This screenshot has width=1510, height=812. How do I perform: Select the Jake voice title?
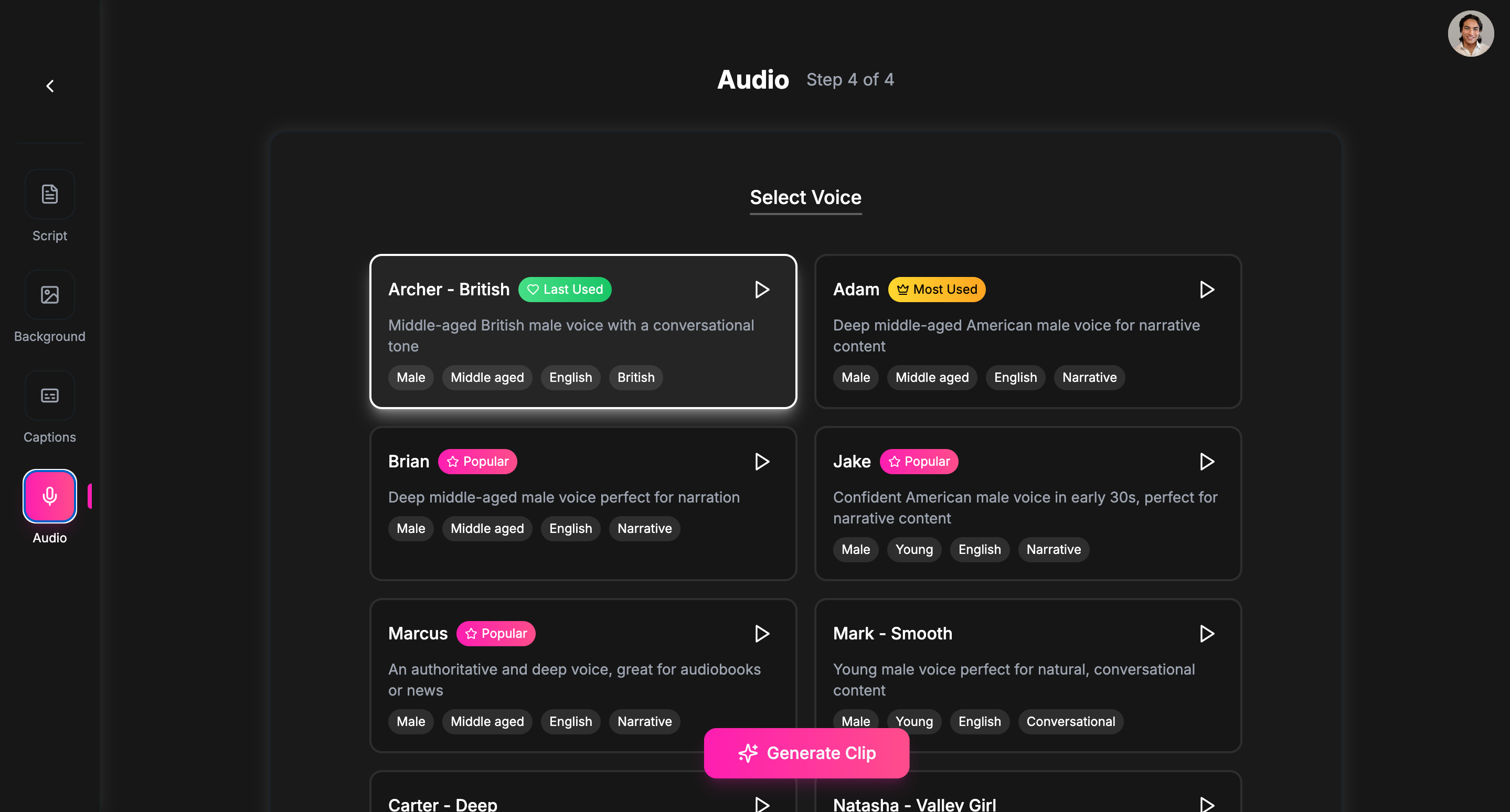852,462
